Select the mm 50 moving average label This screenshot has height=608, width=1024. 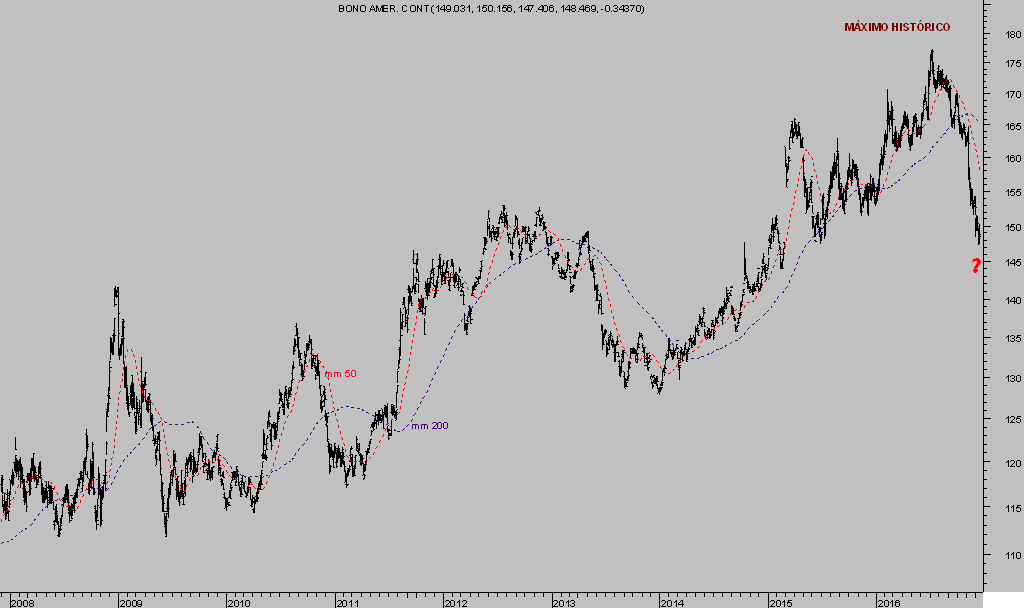340,373
